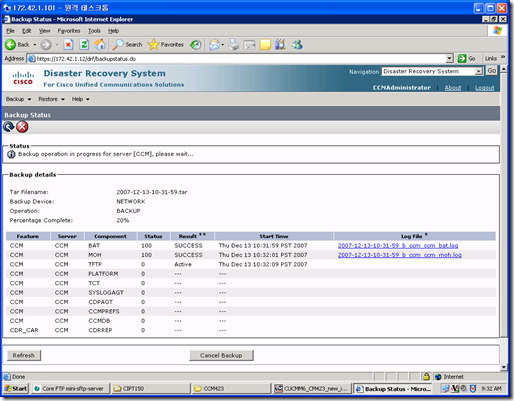Click the Refresh button at the bottom
The width and height of the screenshot is (514, 401).
coord(24,355)
